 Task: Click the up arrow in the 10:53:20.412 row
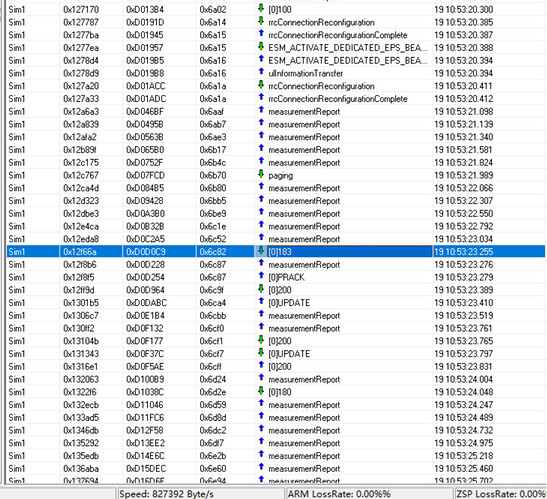(261, 98)
